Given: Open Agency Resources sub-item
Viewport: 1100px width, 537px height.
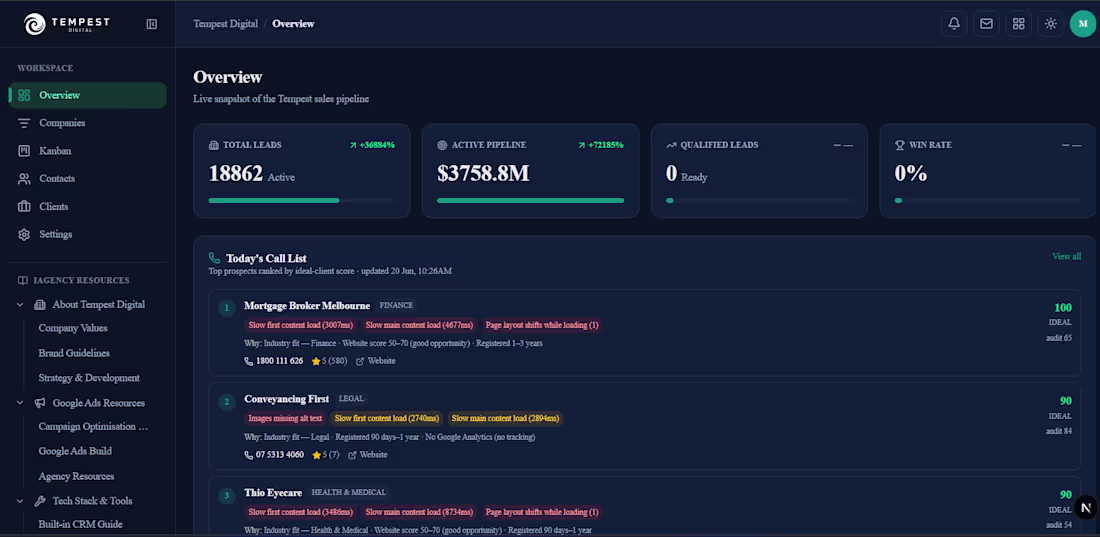Looking at the screenshot, I should pos(76,476).
